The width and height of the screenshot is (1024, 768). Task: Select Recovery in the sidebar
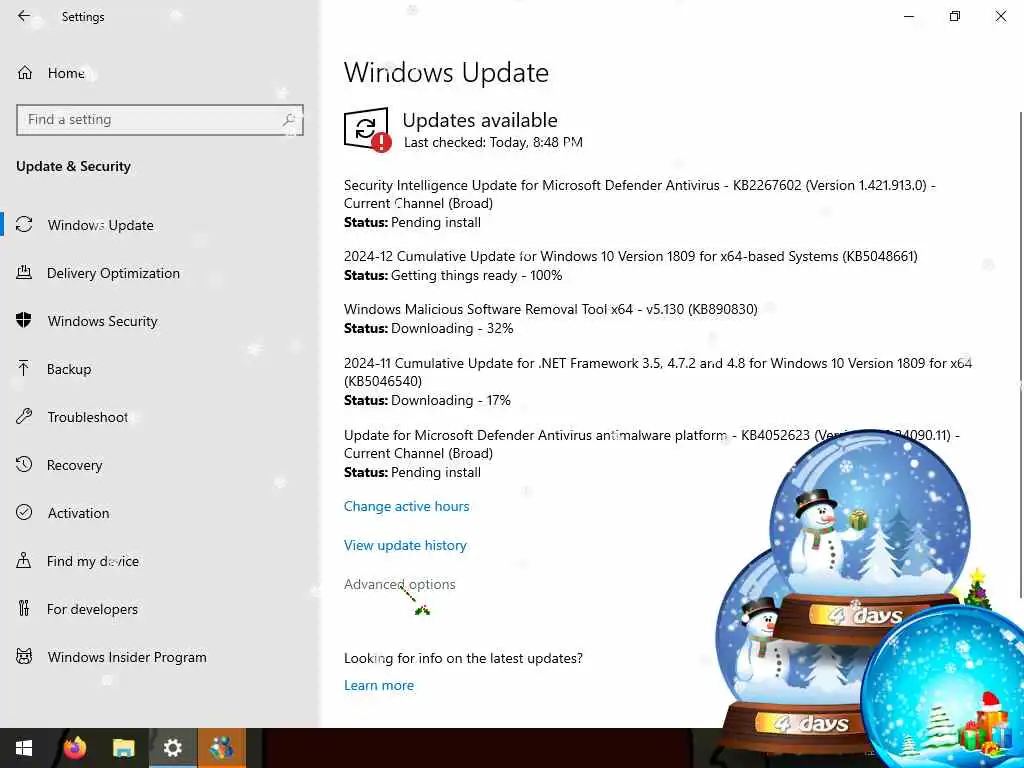pyautogui.click(x=74, y=465)
